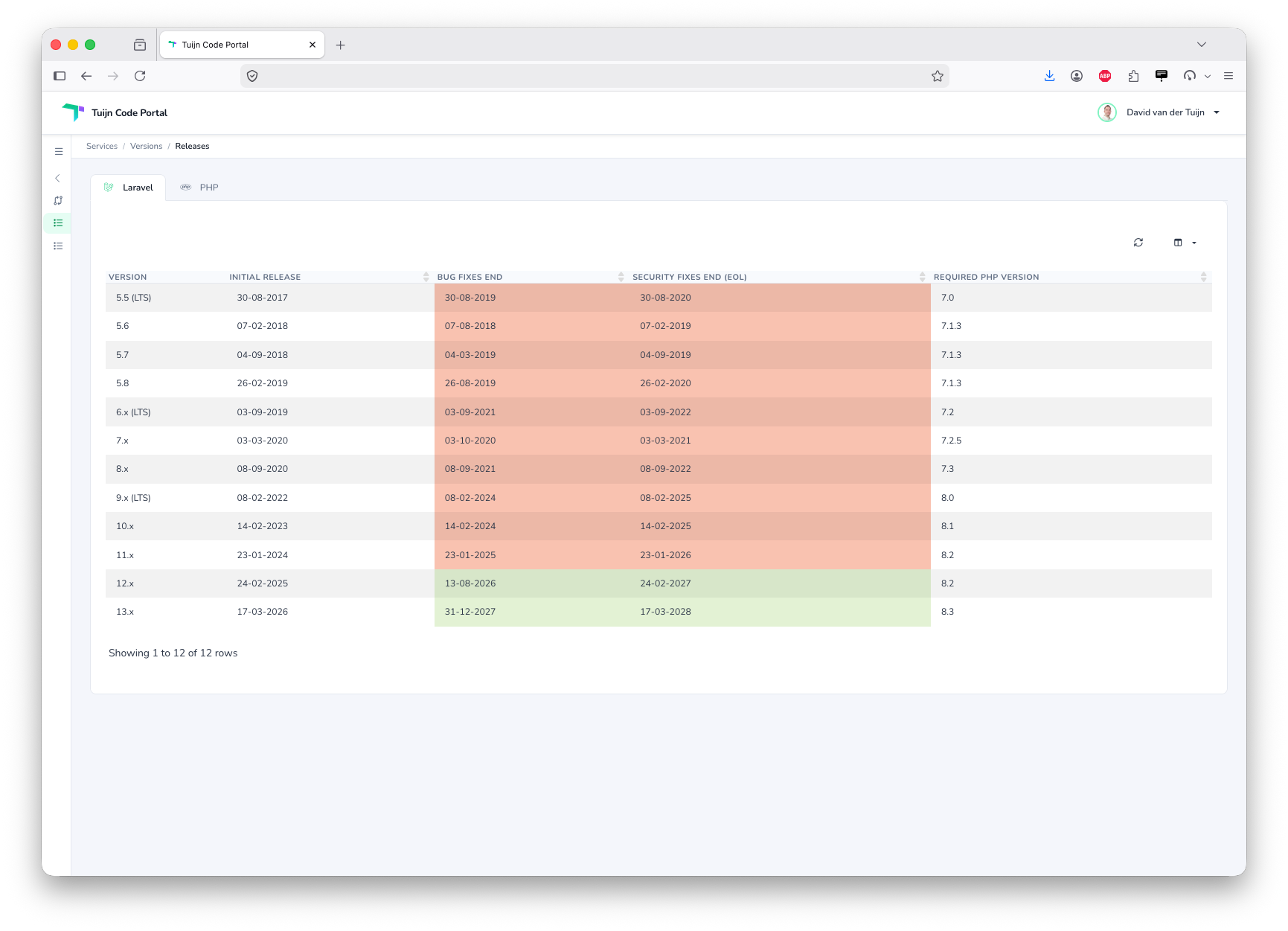Screen dimensions: 1288x931
Task: Go to Services breadcrumb
Action: 102,147
